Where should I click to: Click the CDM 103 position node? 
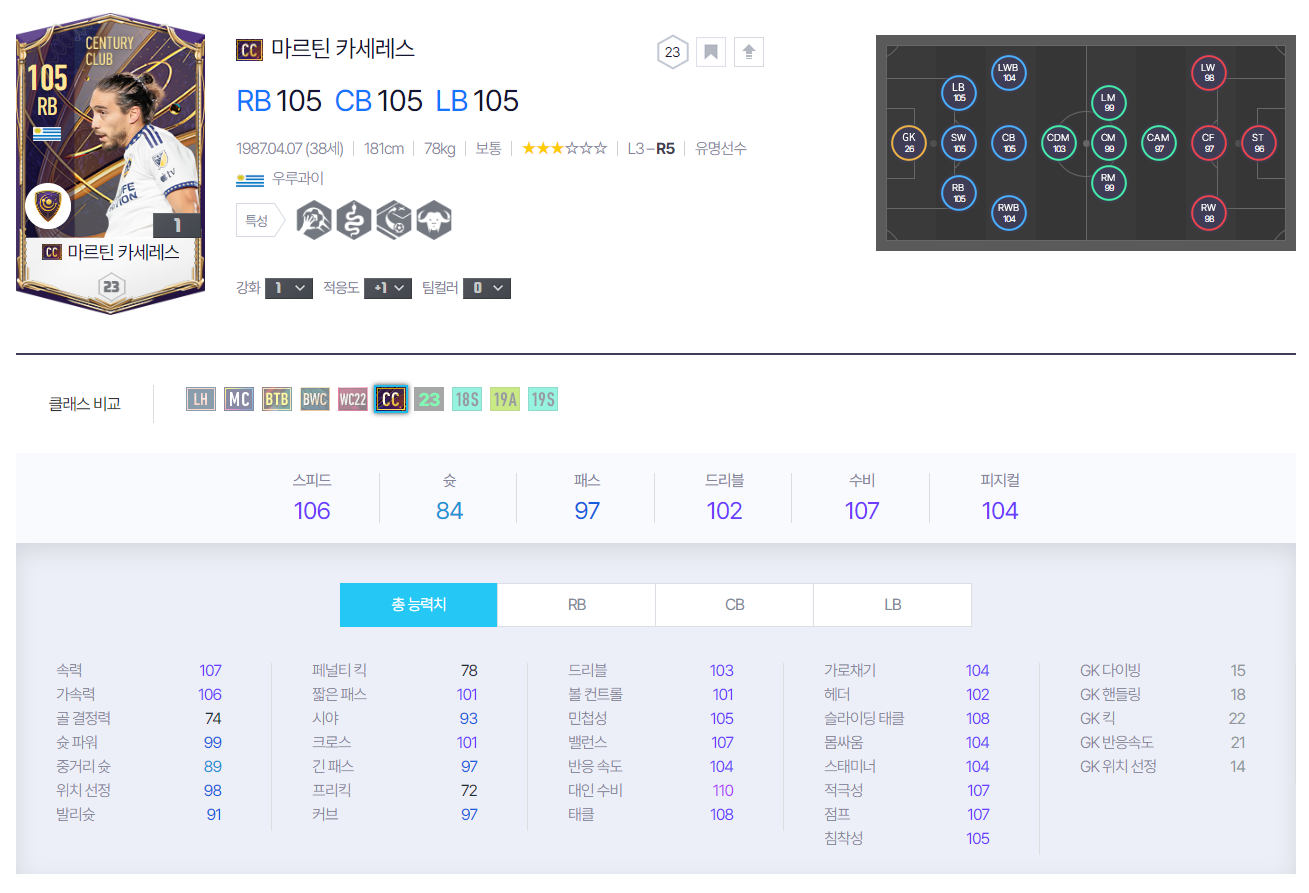coord(1058,143)
